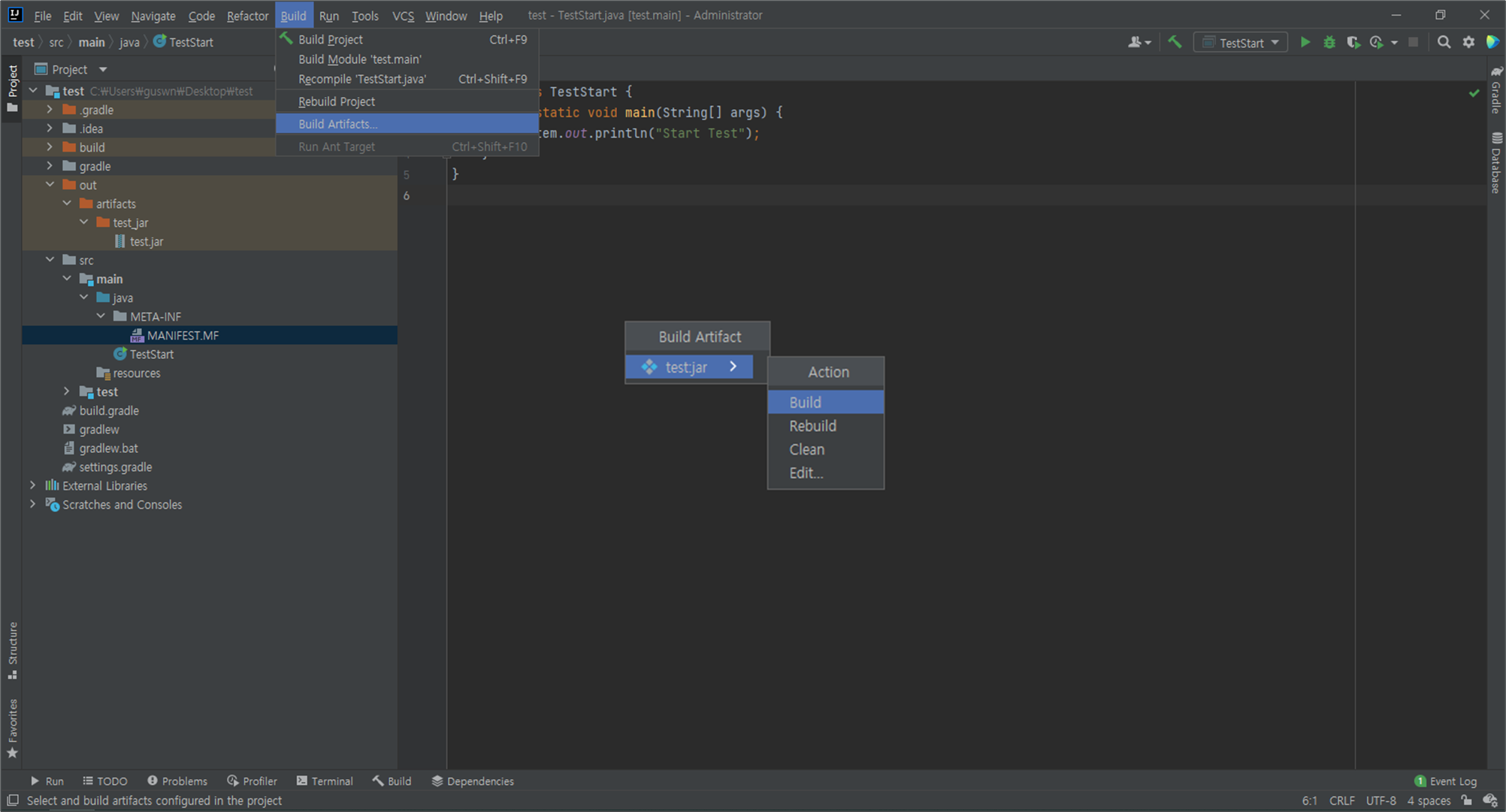This screenshot has width=1506, height=812.
Task: Open the Refactor menu
Action: [247, 16]
